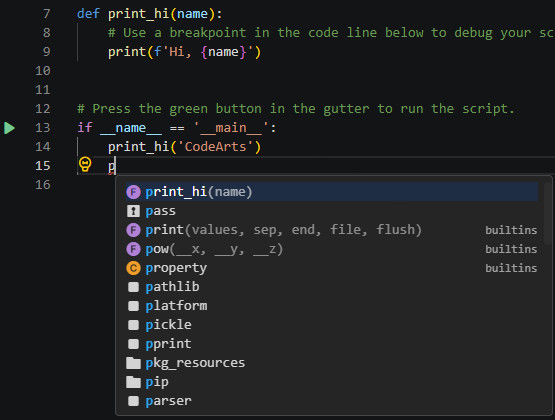This screenshot has width=555, height=420.
Task: Select builtins print(values, sep, end...) suggestion
Action: [332, 230]
